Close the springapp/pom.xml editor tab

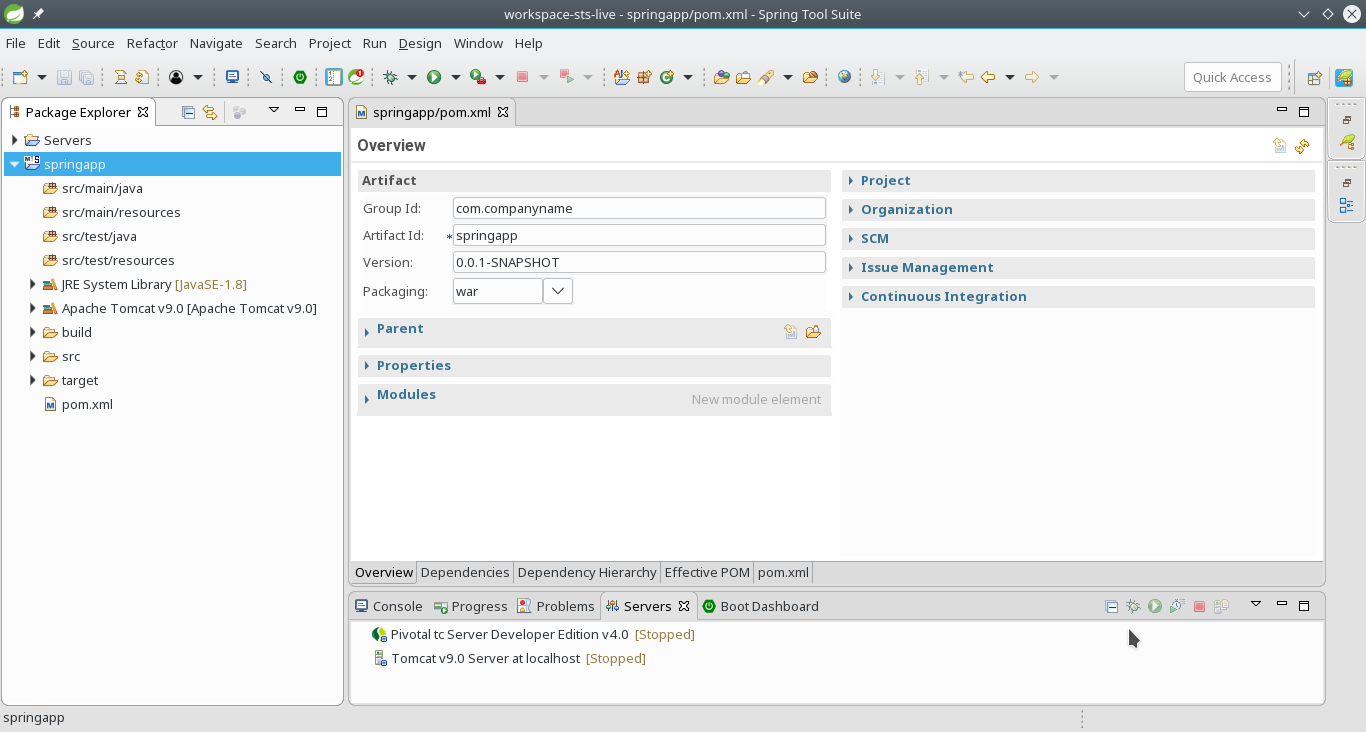(503, 112)
